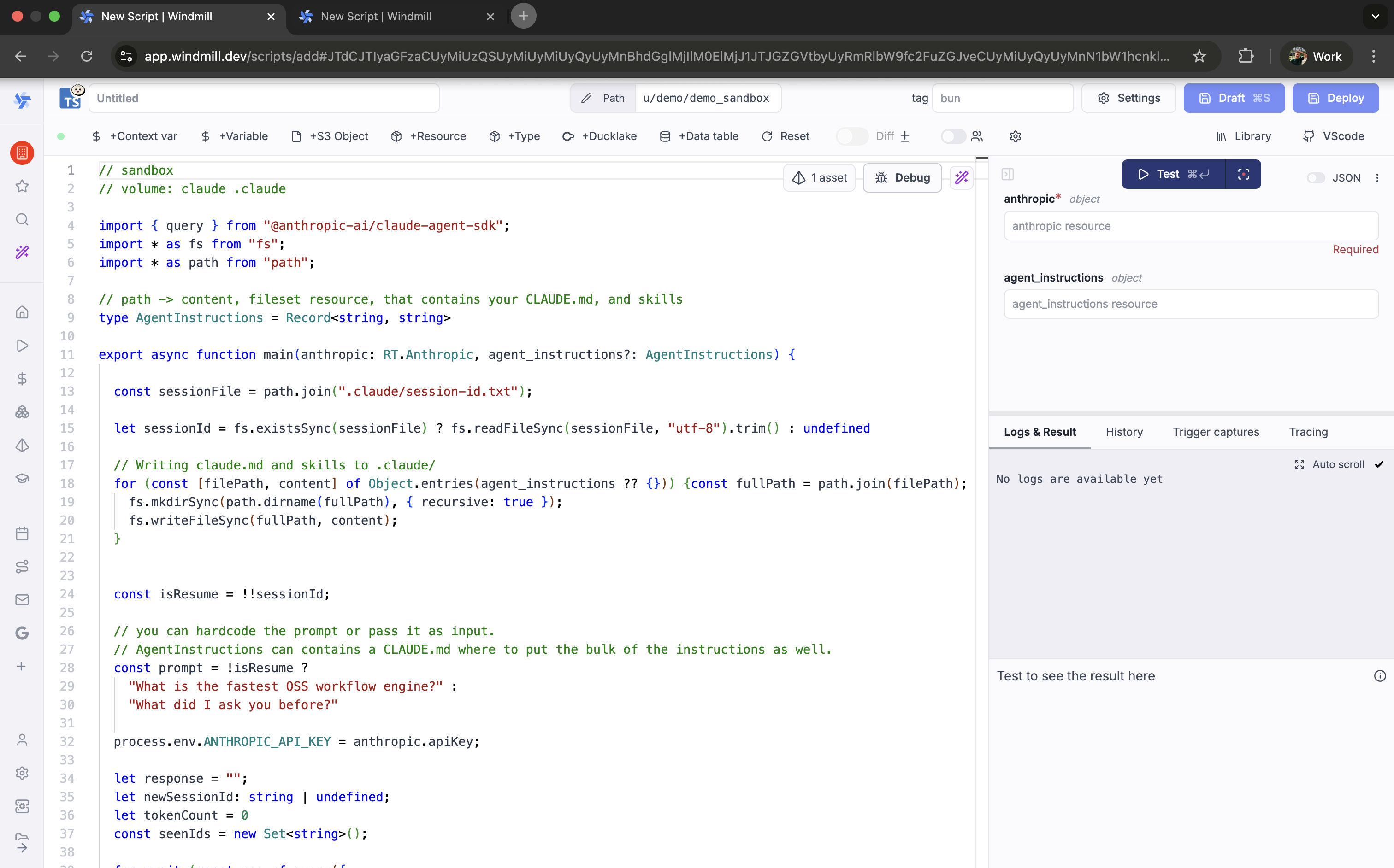
Task: Click the purple AI wand in editor
Action: click(x=961, y=178)
